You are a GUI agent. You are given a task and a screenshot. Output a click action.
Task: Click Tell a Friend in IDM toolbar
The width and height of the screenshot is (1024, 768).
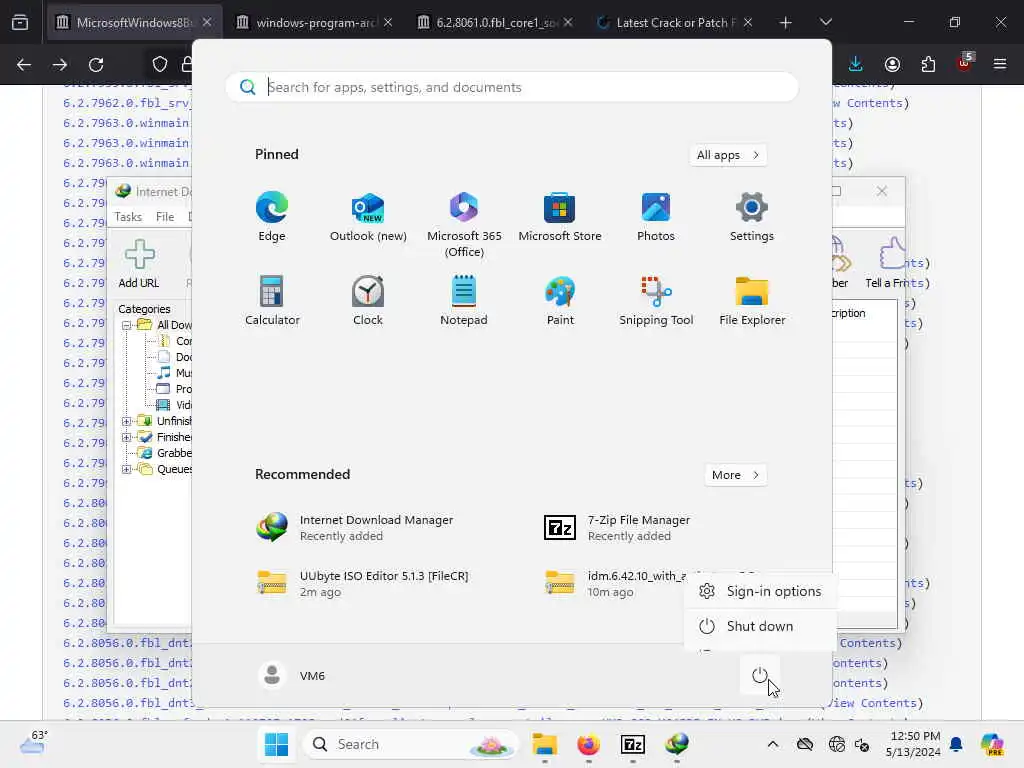pos(886,263)
